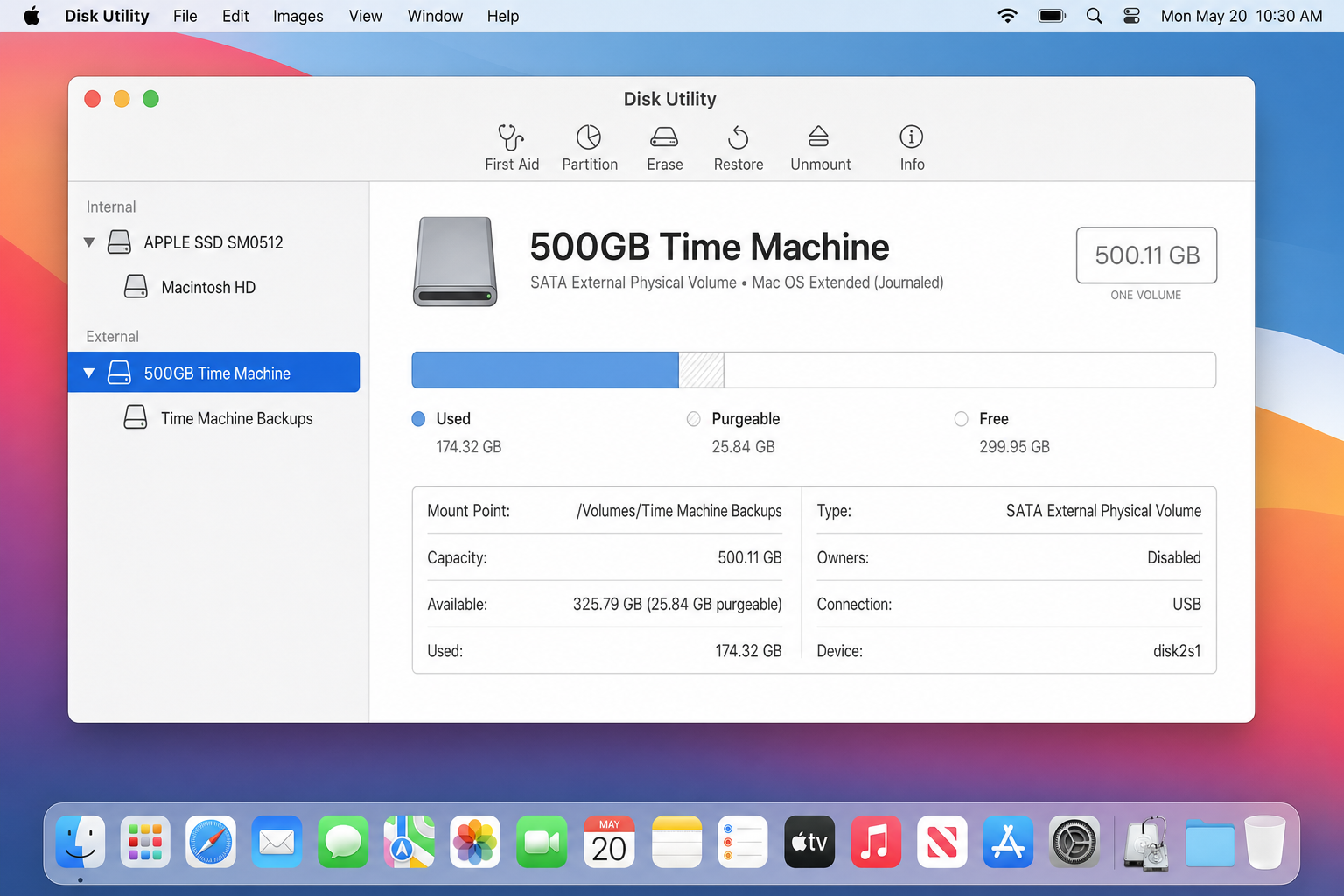This screenshot has width=1344, height=896.
Task: Open Trash from the Dock
Action: coord(1264,842)
